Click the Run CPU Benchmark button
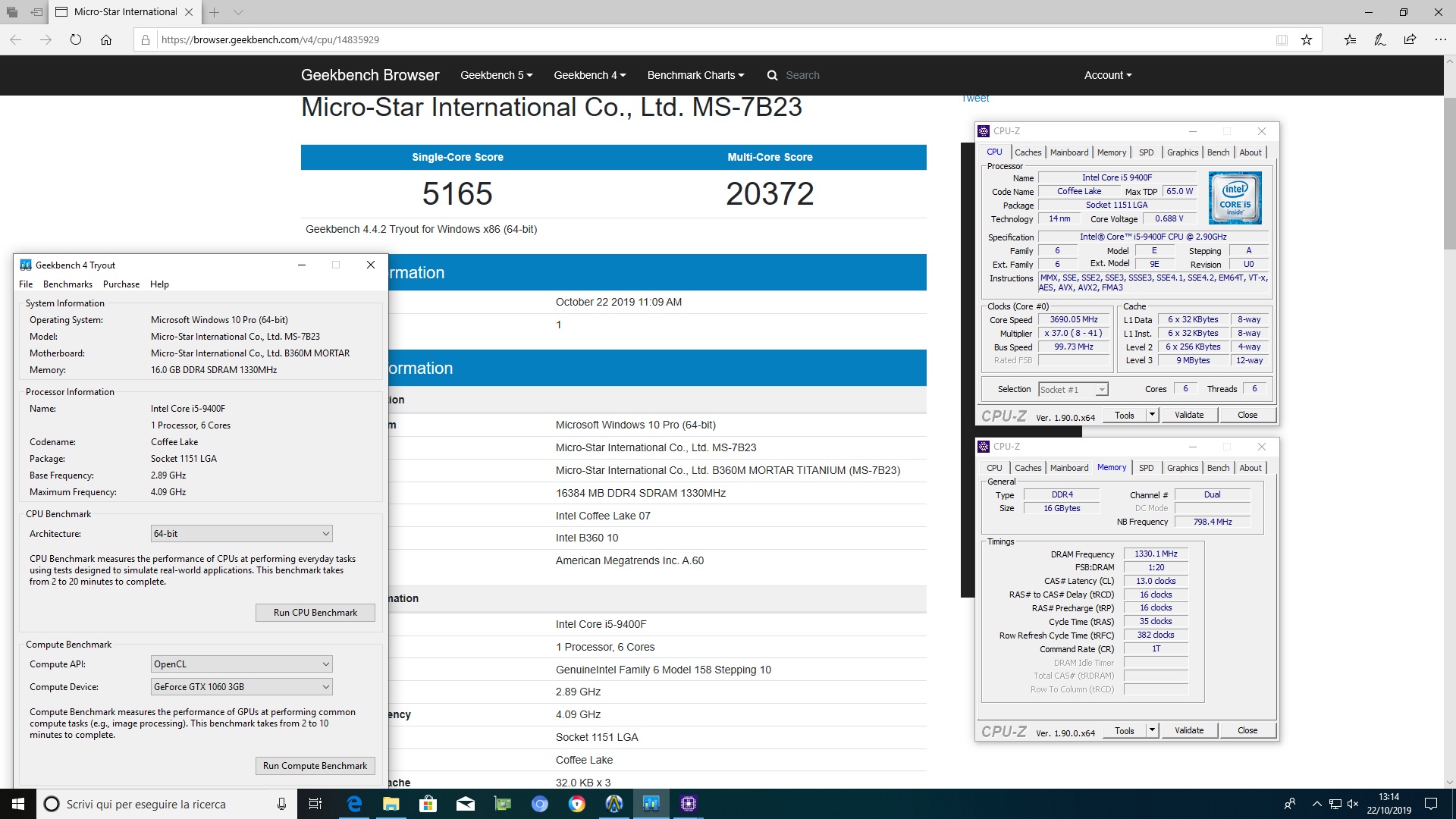This screenshot has height=819, width=1456. [315, 613]
